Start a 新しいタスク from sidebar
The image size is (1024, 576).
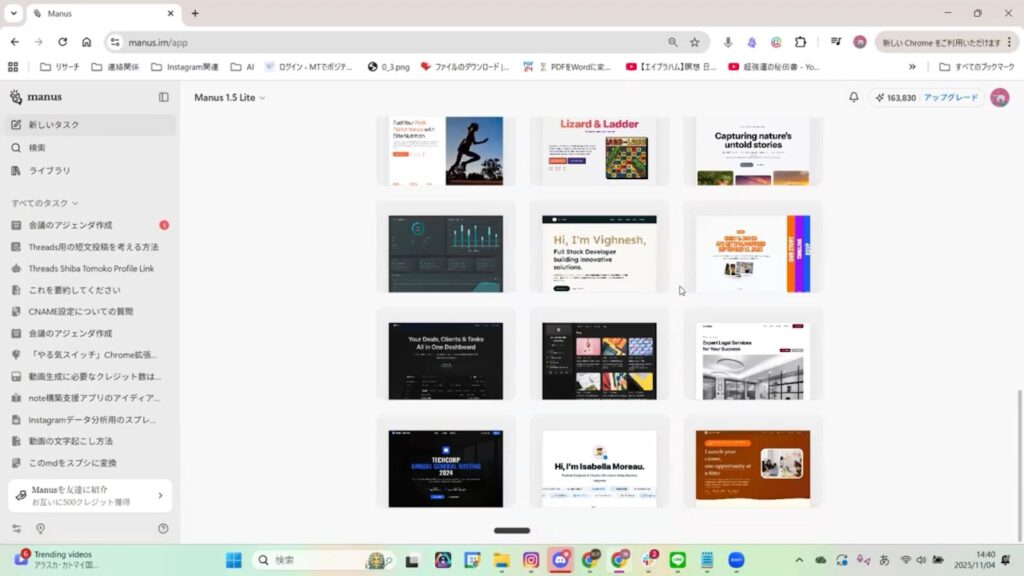(x=54, y=125)
